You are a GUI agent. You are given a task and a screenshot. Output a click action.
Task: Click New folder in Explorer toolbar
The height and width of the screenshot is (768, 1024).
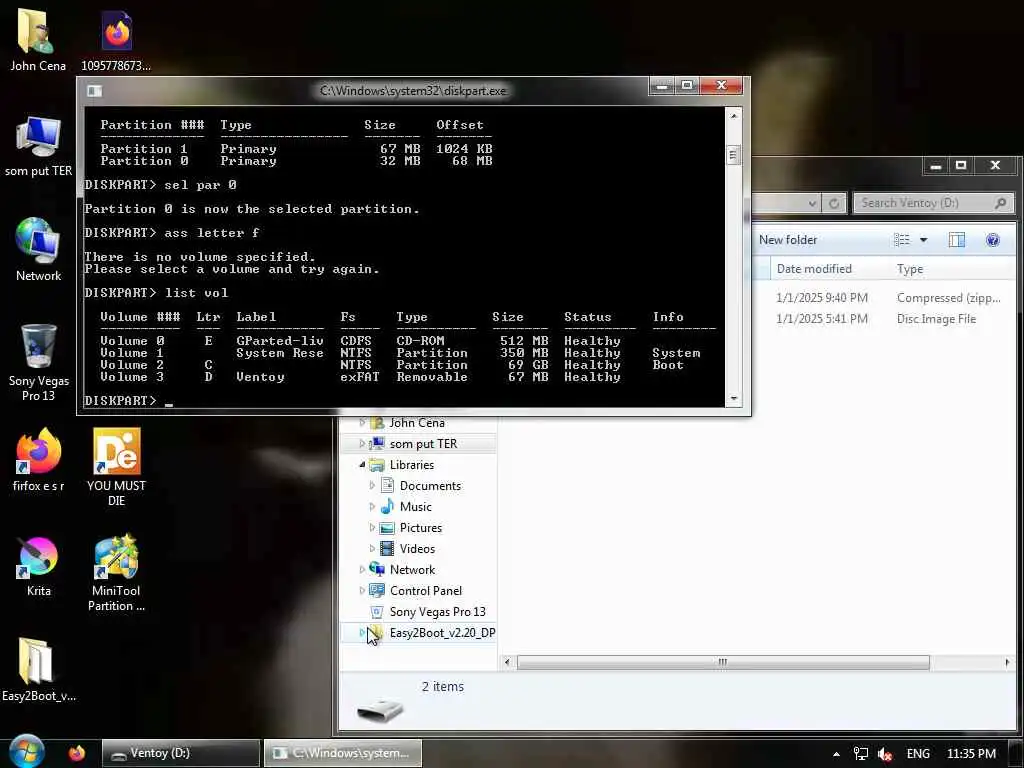click(x=788, y=240)
